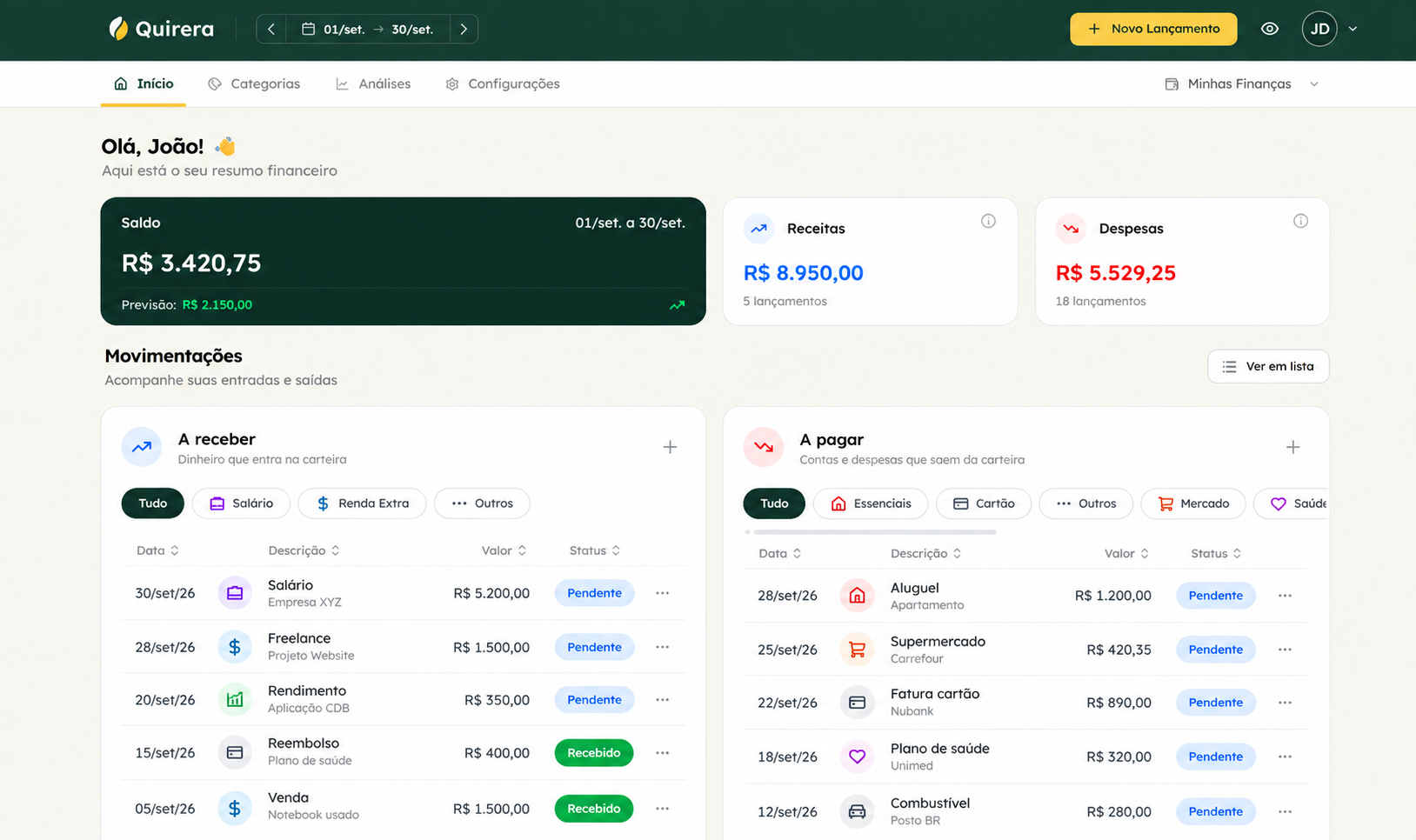This screenshot has height=840, width=1416.
Task: Switch to the Categorias tab
Action: click(x=254, y=83)
